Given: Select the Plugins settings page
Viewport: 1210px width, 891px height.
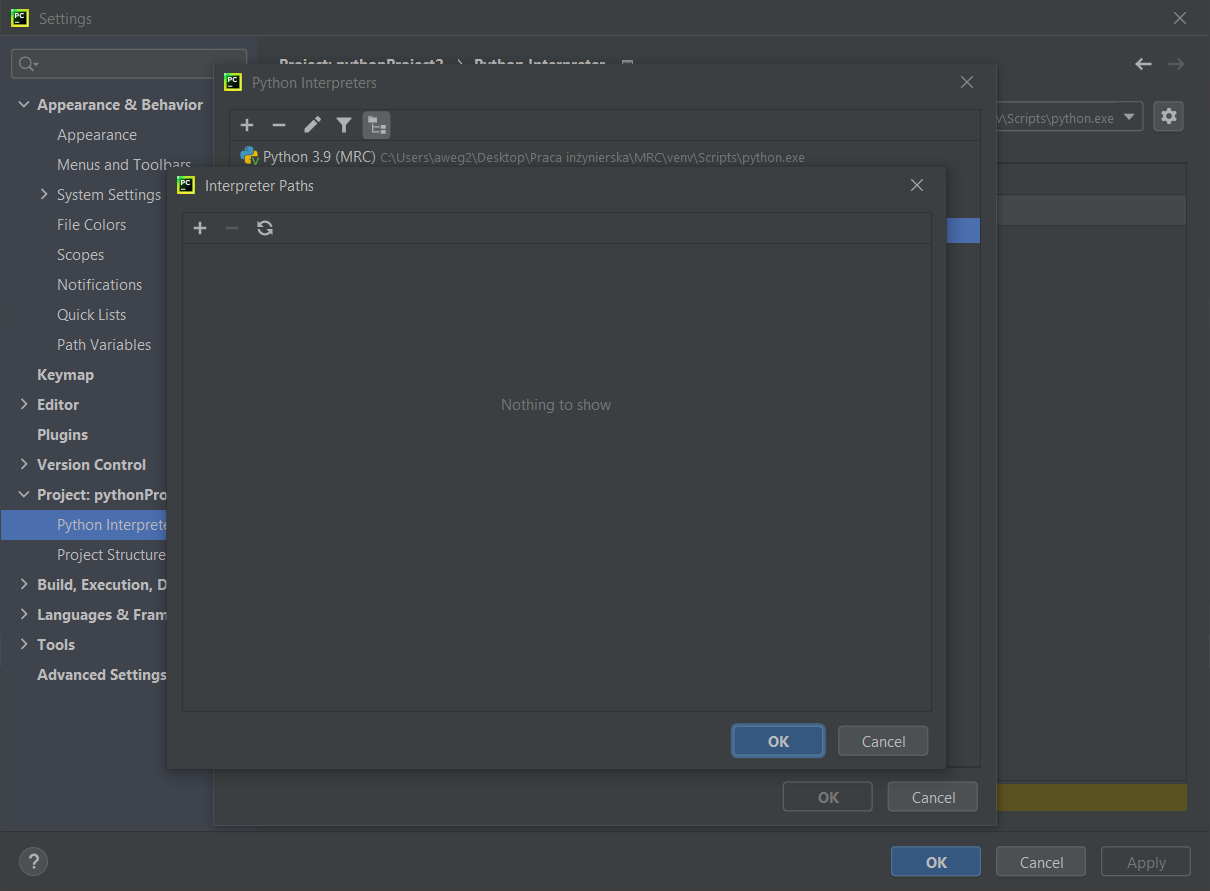Looking at the screenshot, I should (62, 435).
